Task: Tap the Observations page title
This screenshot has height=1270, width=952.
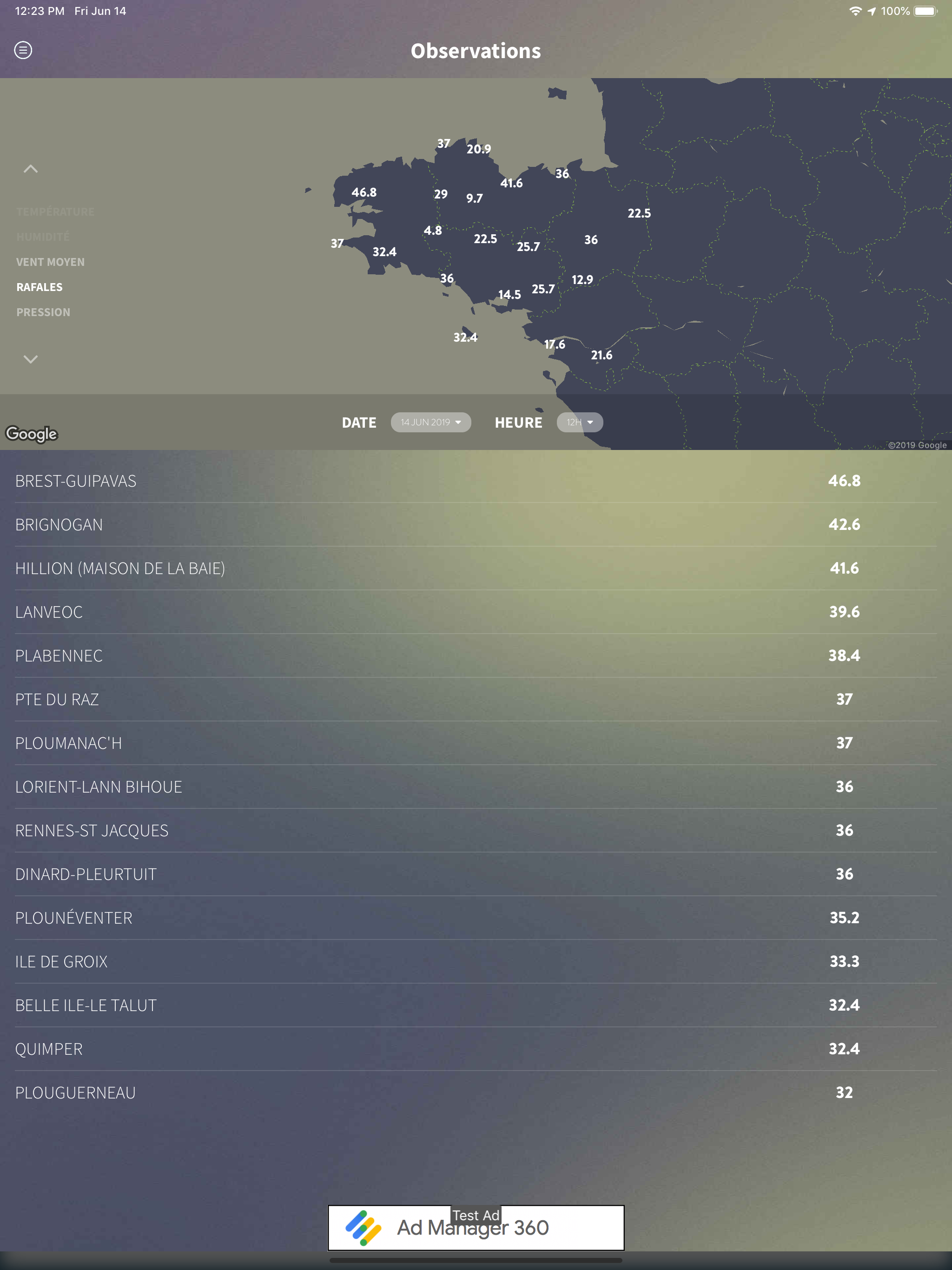Action: pos(476,51)
